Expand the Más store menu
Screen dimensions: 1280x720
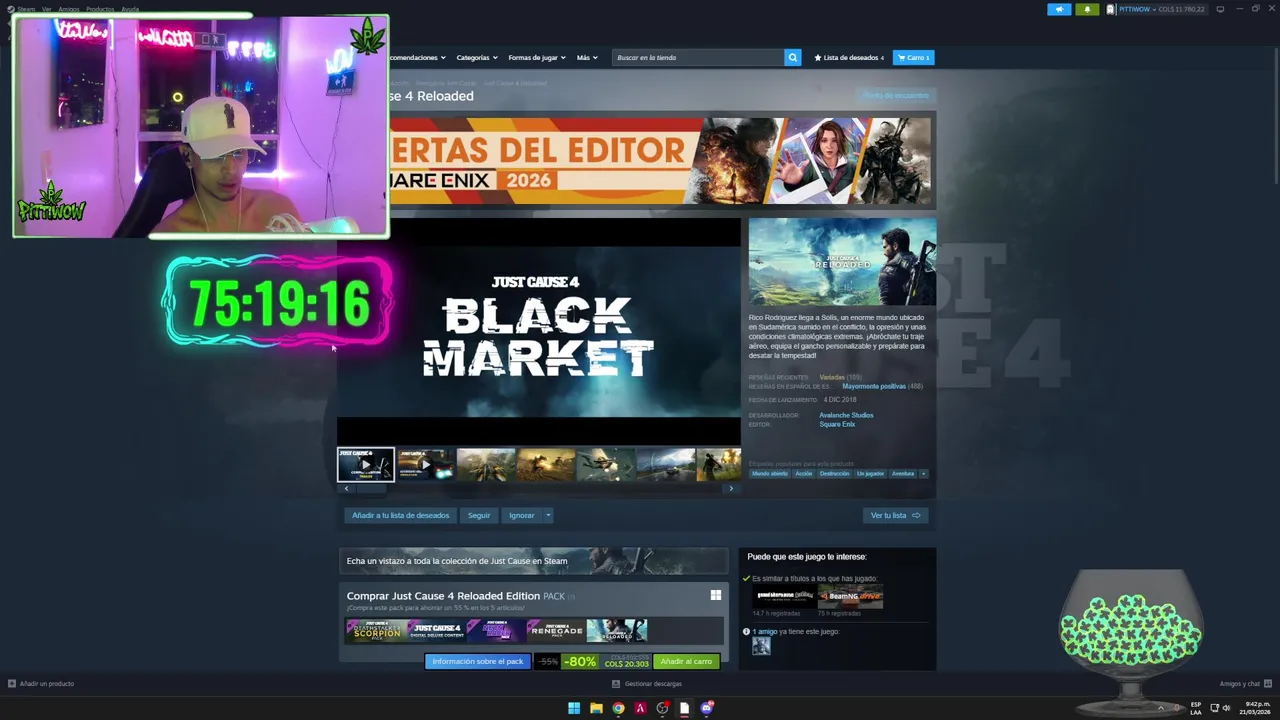(x=587, y=57)
